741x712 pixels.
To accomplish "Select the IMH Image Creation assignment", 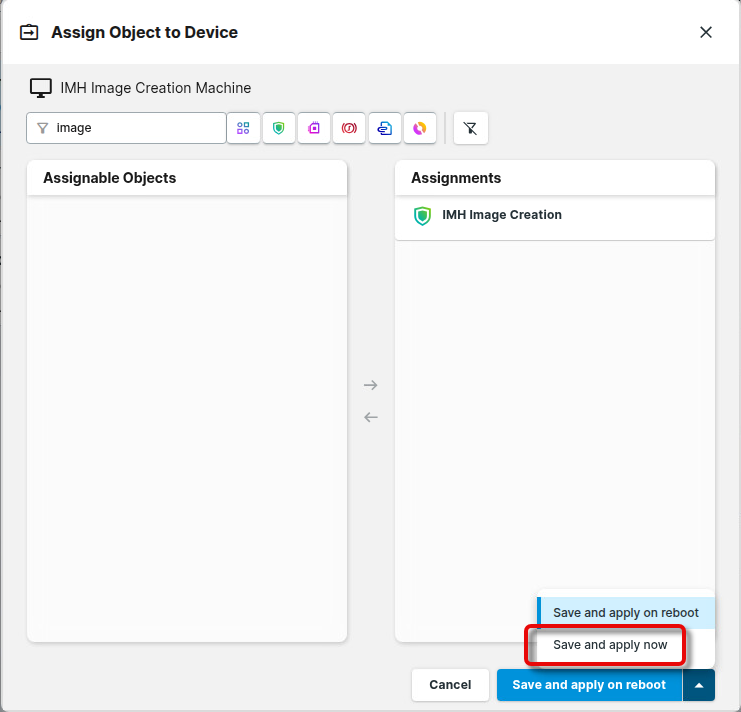I will pyautogui.click(x=502, y=215).
